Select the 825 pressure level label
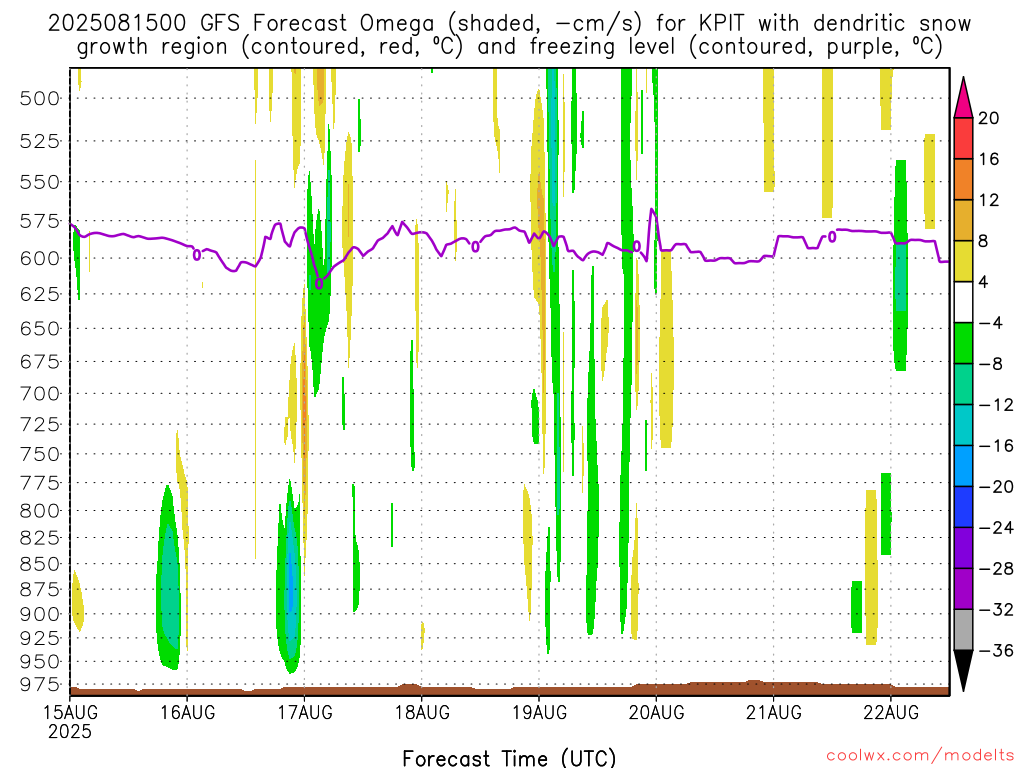1024x768 pixels. click(39, 538)
